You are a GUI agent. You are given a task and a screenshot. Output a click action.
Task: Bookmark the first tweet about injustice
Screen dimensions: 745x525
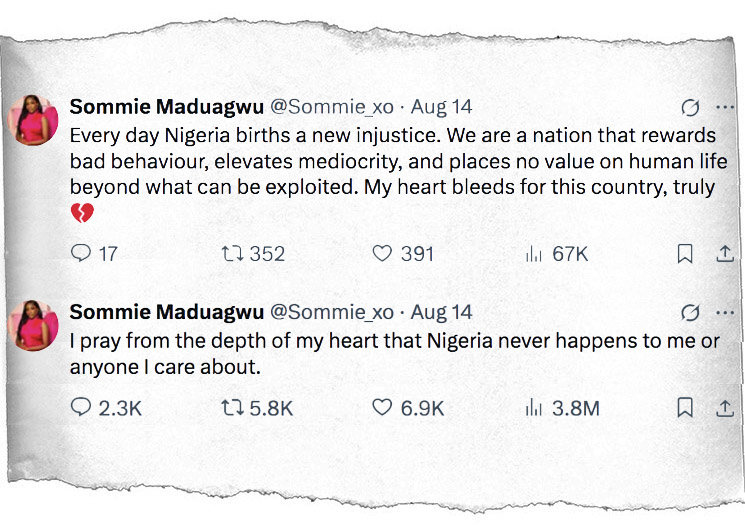(x=685, y=254)
